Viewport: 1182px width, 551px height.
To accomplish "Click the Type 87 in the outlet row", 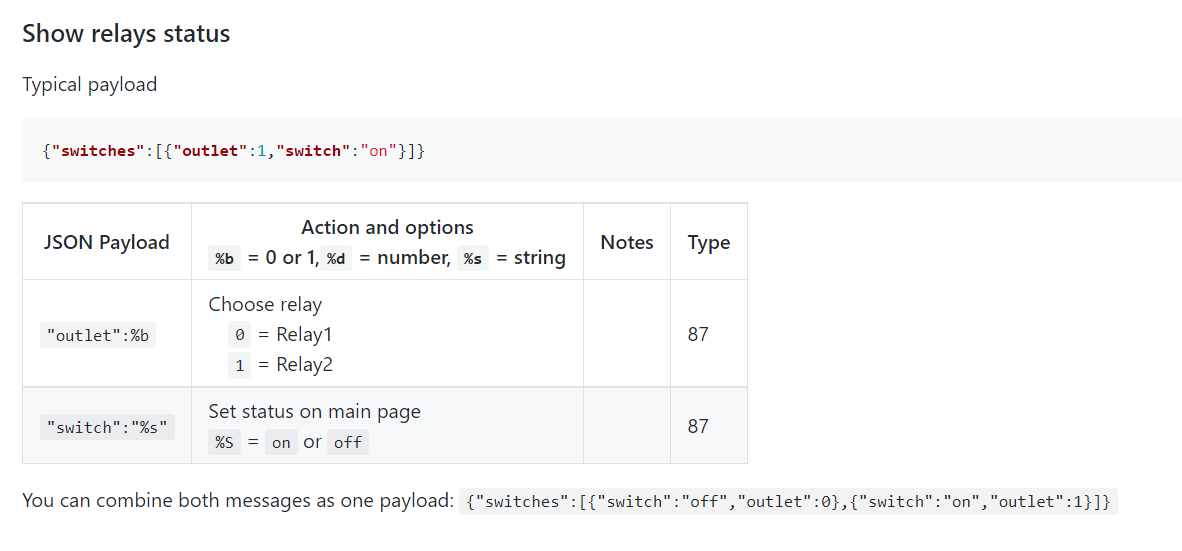I will pos(698,335).
